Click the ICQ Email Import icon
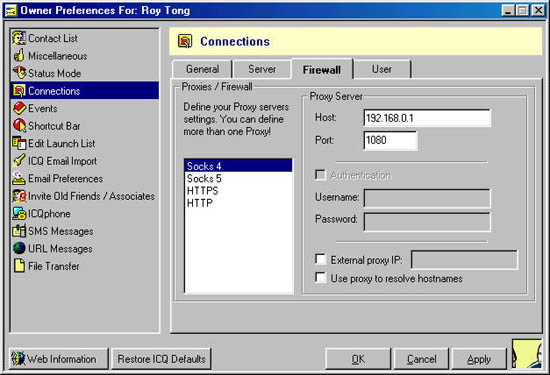The height and width of the screenshot is (375, 550). pos(19,161)
